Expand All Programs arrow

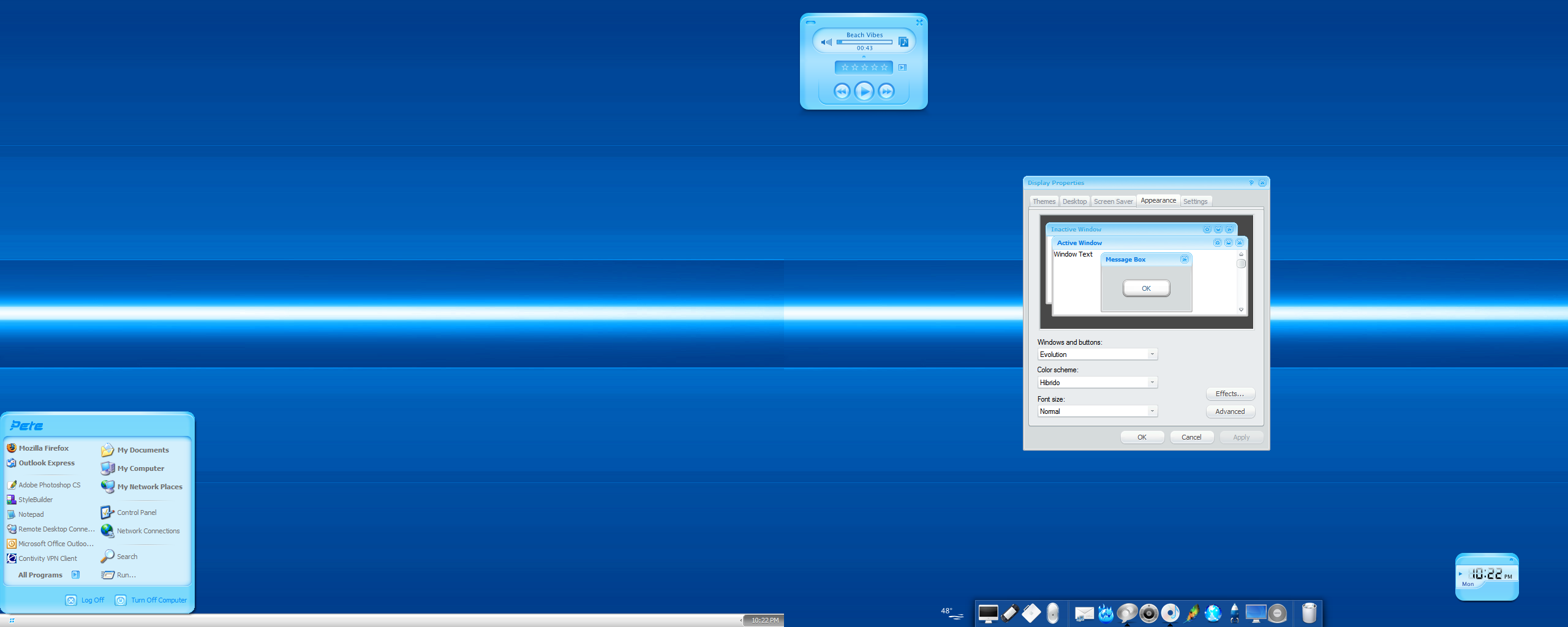75,574
